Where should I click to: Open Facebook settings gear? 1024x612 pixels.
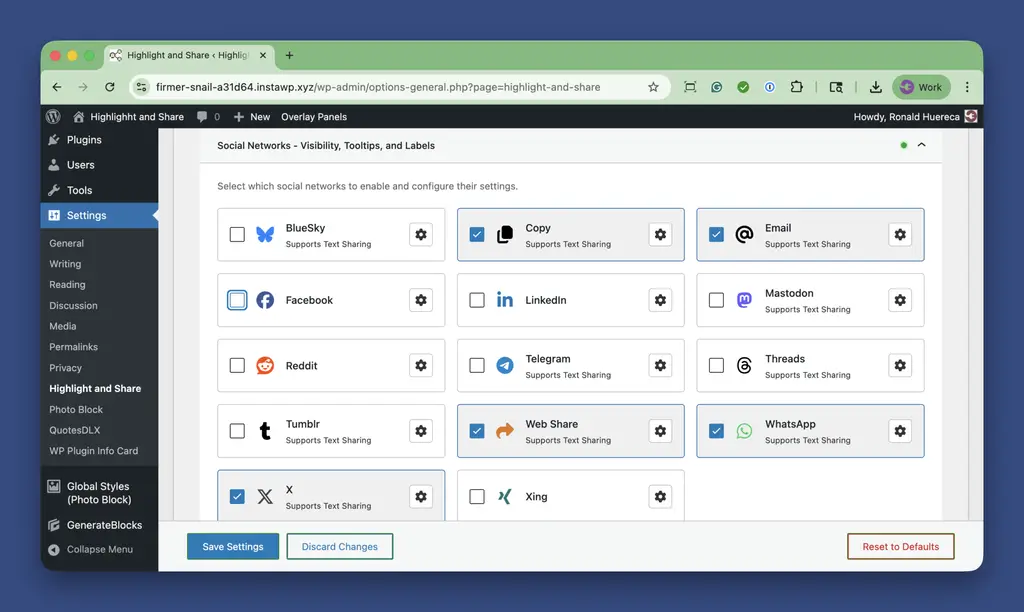point(421,300)
